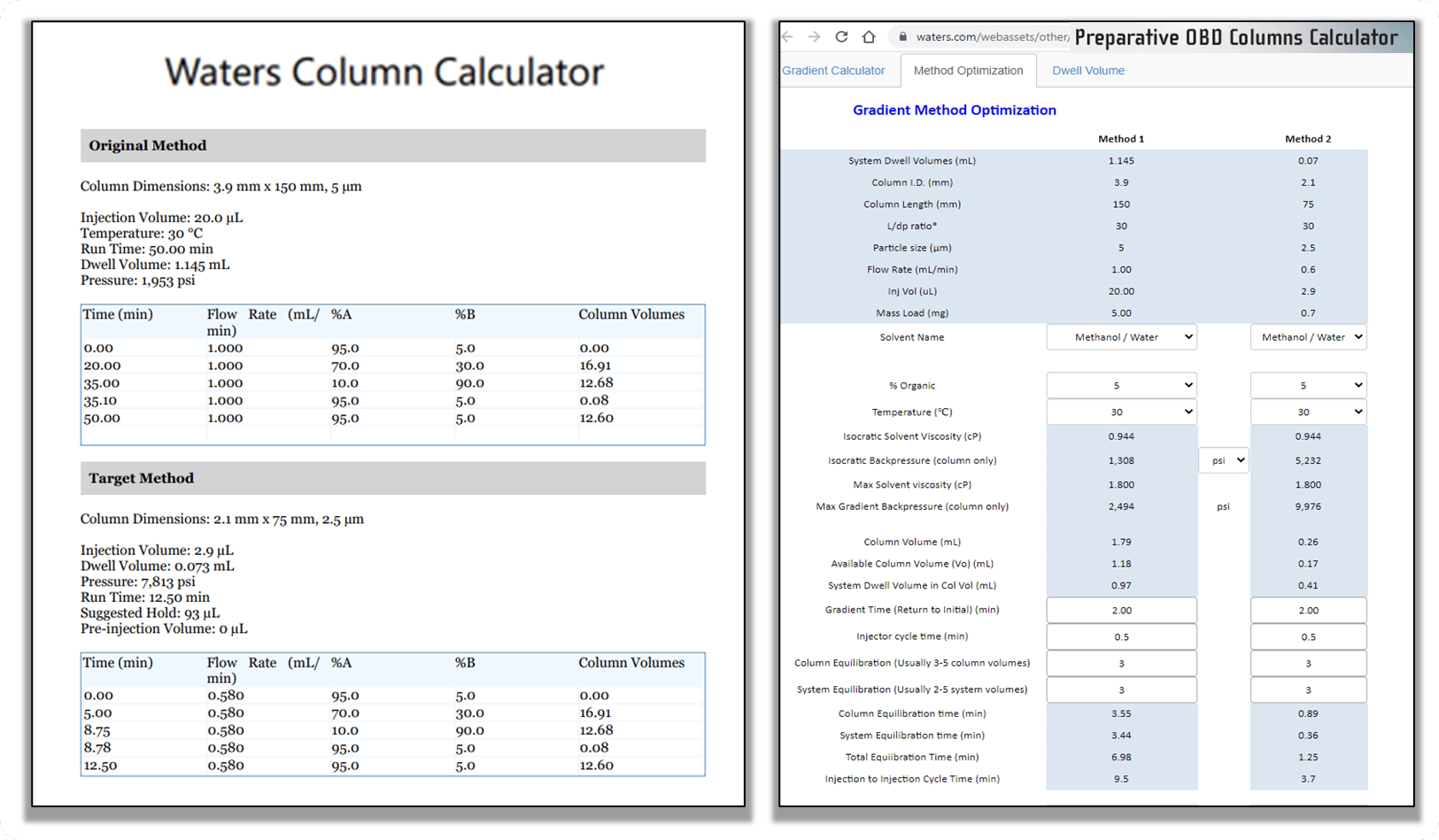Screen dimensions: 1439x840
Task: Click the browser back arrow
Action: click(x=787, y=37)
